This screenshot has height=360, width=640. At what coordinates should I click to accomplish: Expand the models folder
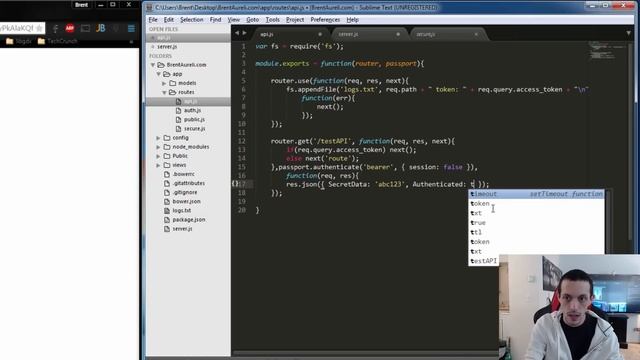[164, 83]
